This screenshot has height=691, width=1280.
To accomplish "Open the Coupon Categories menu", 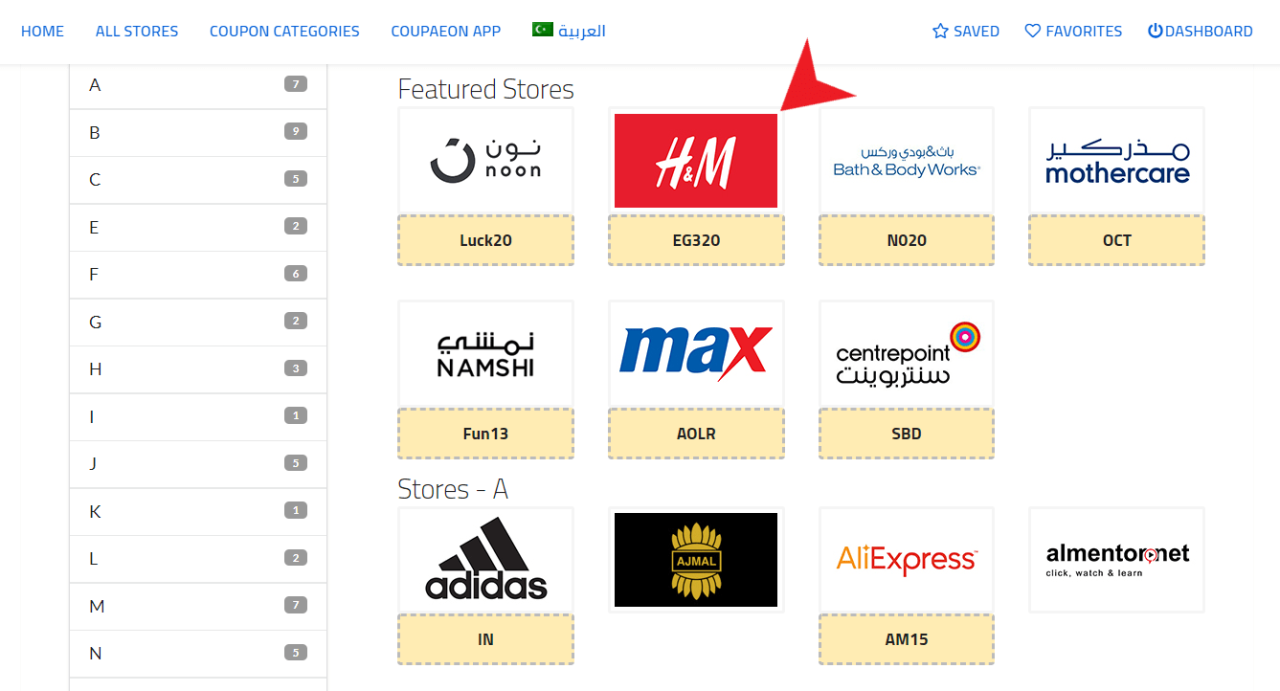I will pos(284,31).
